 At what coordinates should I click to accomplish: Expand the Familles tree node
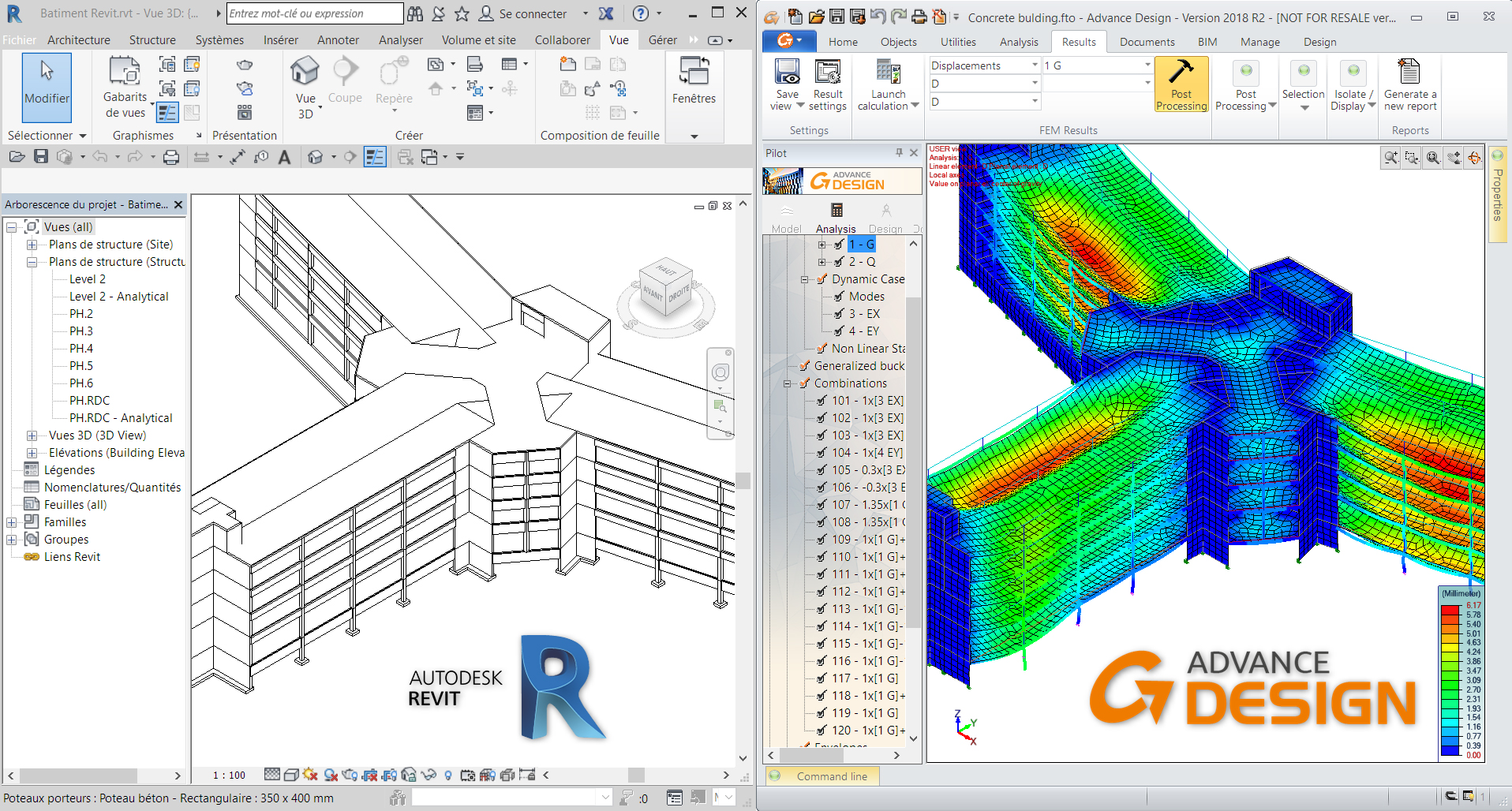point(12,522)
